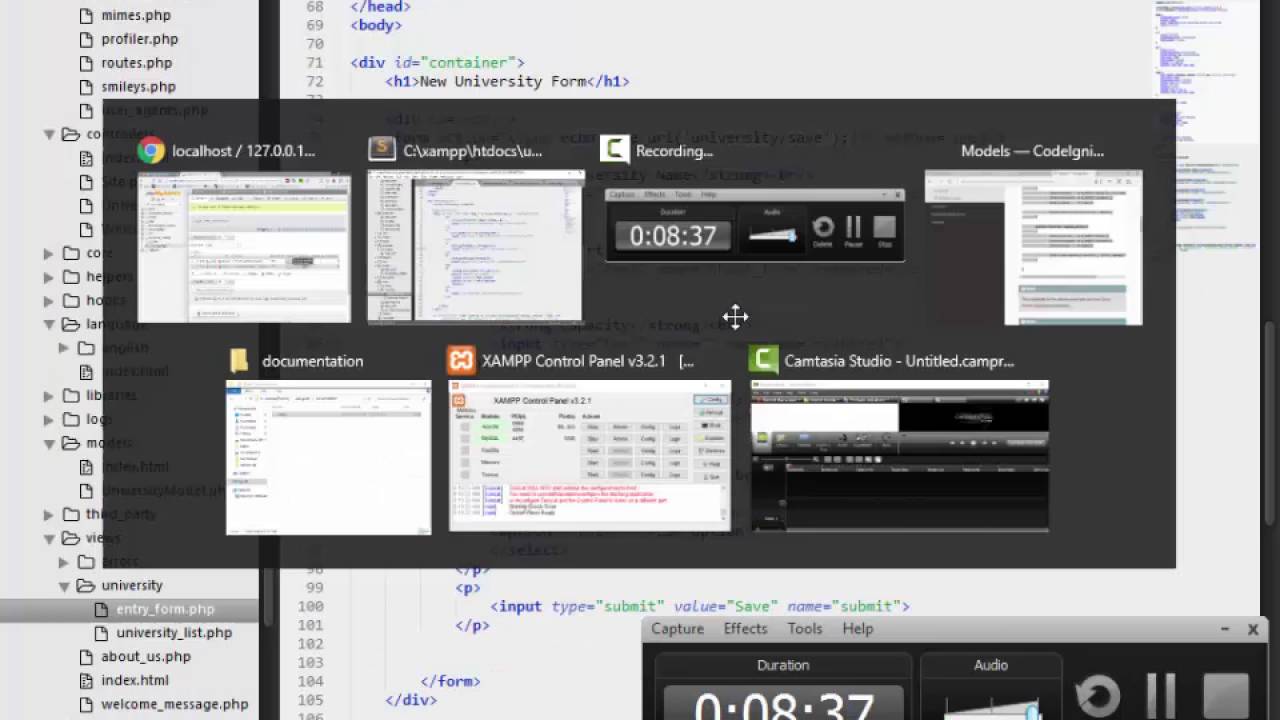Screen dimensions: 1280x720
Task: Click the Duration label in bottom recorder
Action: (x=783, y=665)
